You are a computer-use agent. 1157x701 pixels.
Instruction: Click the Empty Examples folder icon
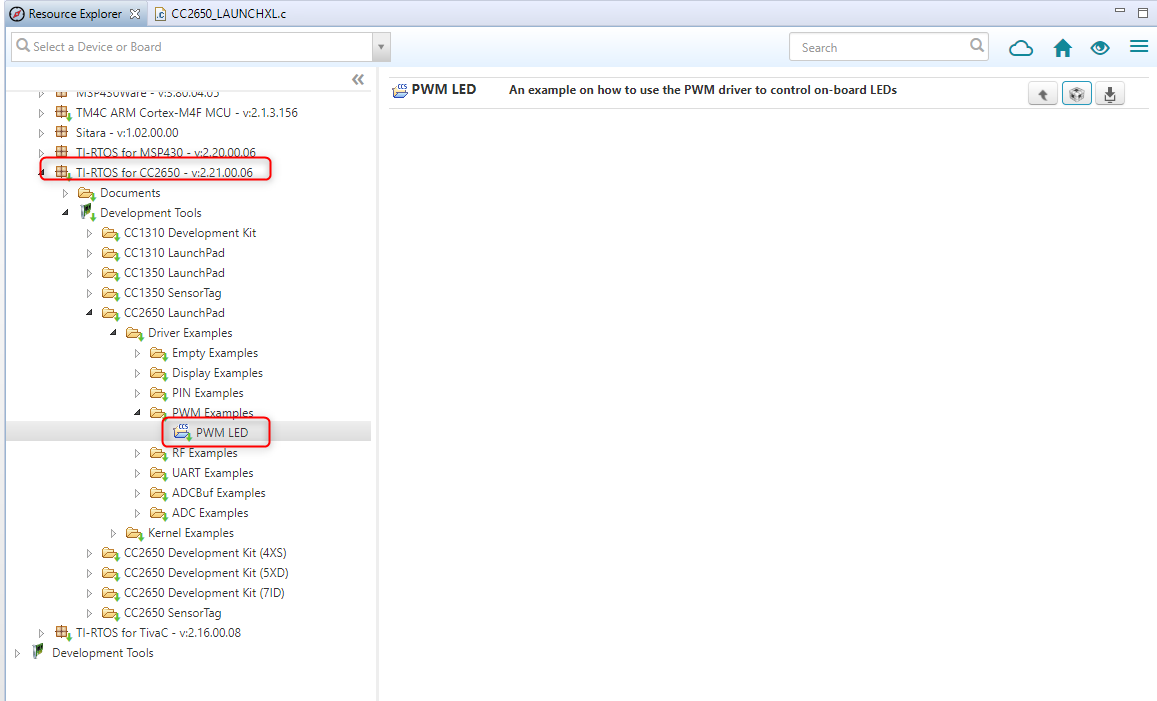[x=159, y=353]
